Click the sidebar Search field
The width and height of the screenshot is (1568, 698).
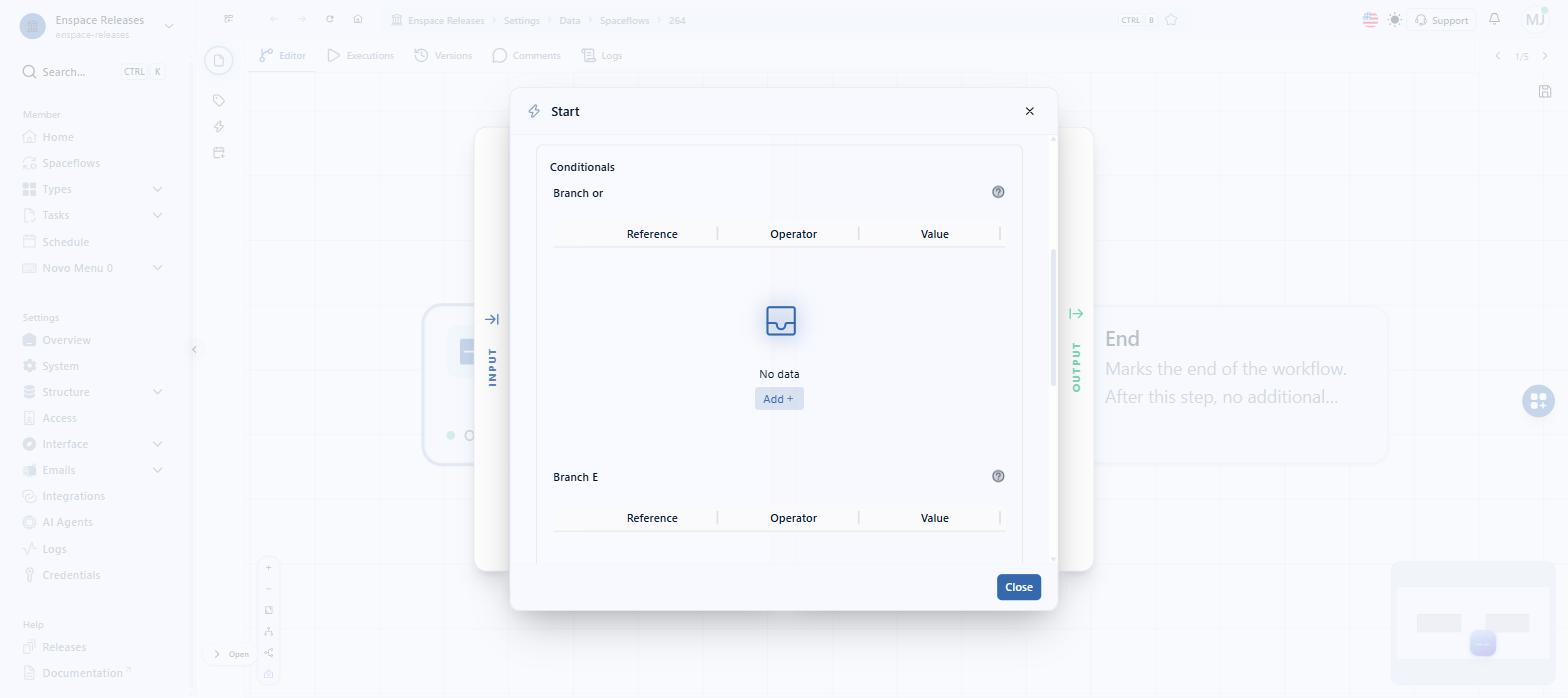[93, 72]
